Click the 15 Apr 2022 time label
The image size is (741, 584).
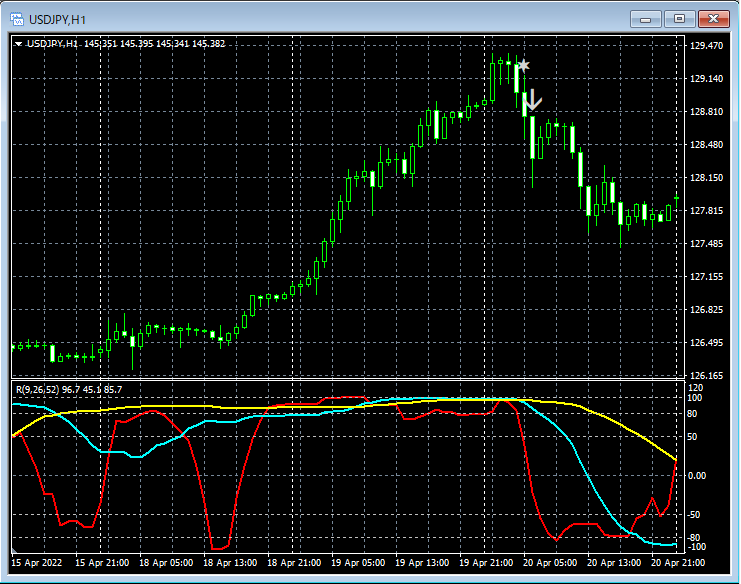(x=37, y=563)
